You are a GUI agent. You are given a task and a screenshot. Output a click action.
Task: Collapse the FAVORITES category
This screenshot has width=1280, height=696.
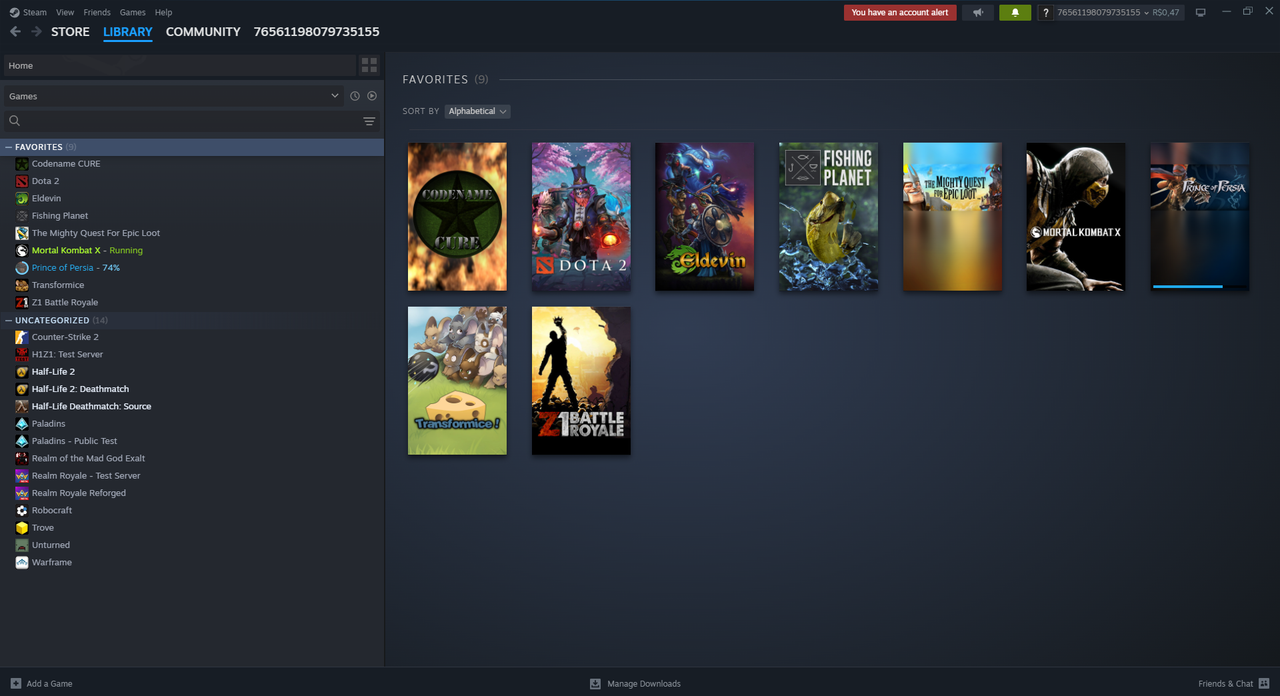[x=9, y=147]
